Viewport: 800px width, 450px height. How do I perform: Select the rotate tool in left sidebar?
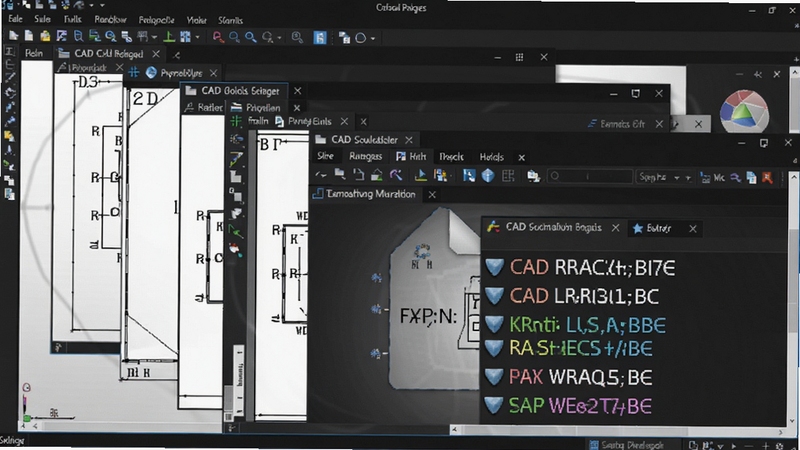pos(10,93)
